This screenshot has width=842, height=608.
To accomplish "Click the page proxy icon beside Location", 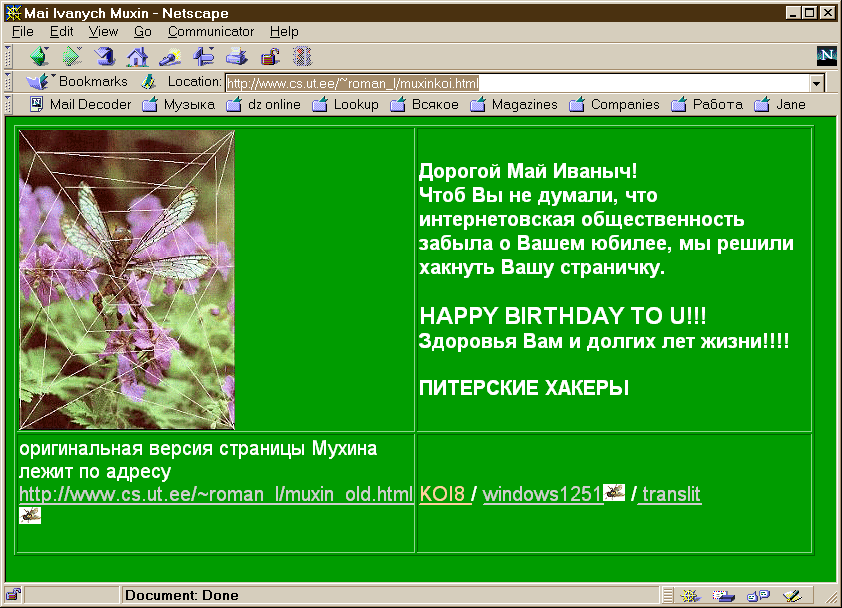I will (148, 82).
